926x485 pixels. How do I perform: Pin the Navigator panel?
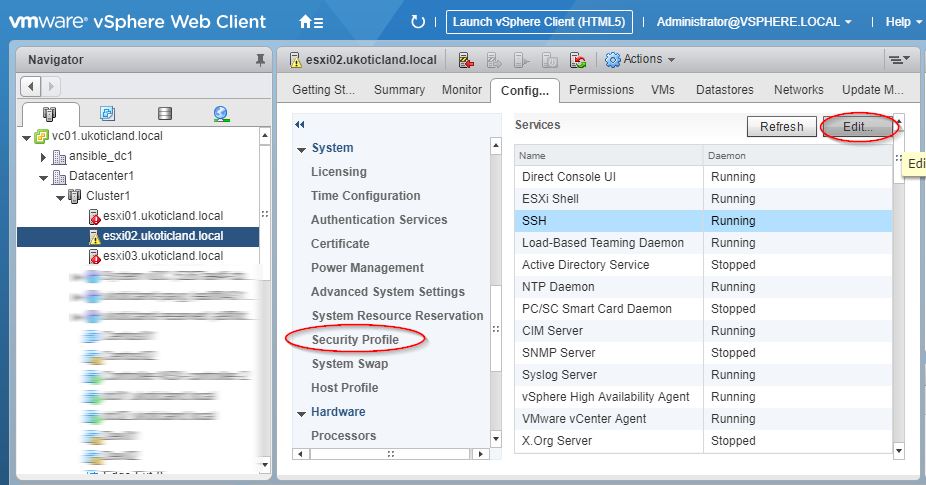point(260,60)
